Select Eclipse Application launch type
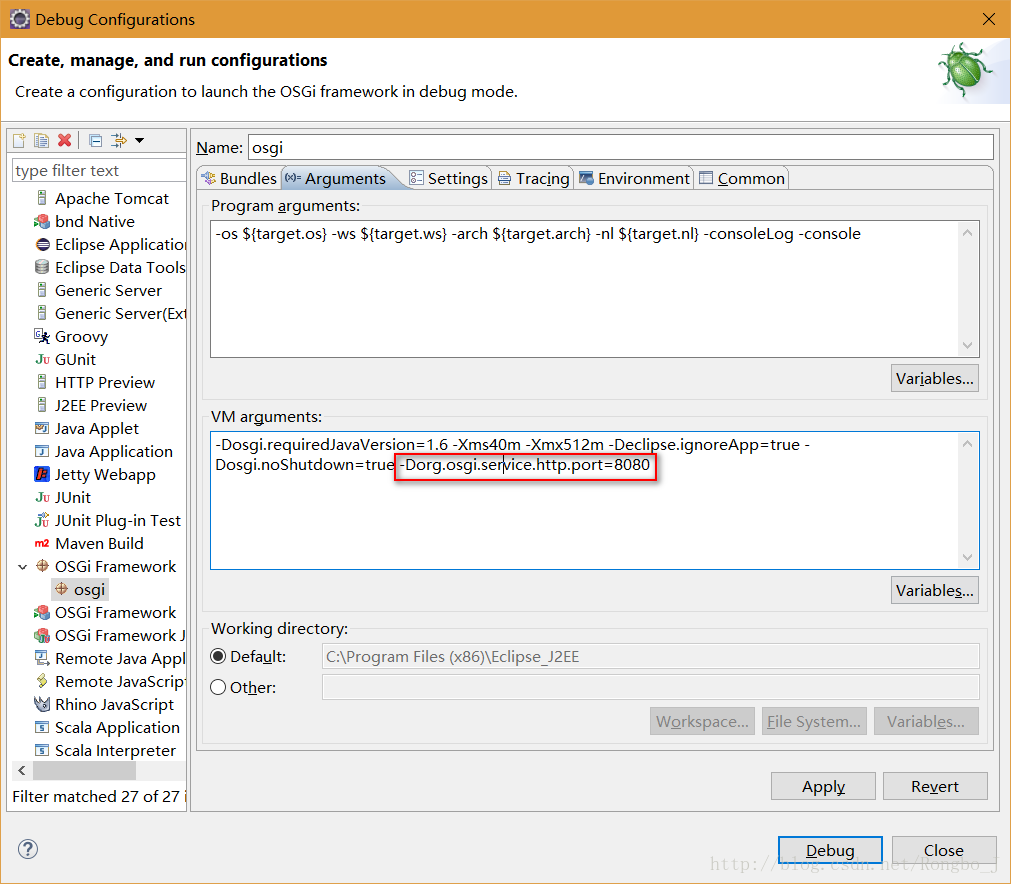The width and height of the screenshot is (1011, 884). pyautogui.click(x=120, y=245)
